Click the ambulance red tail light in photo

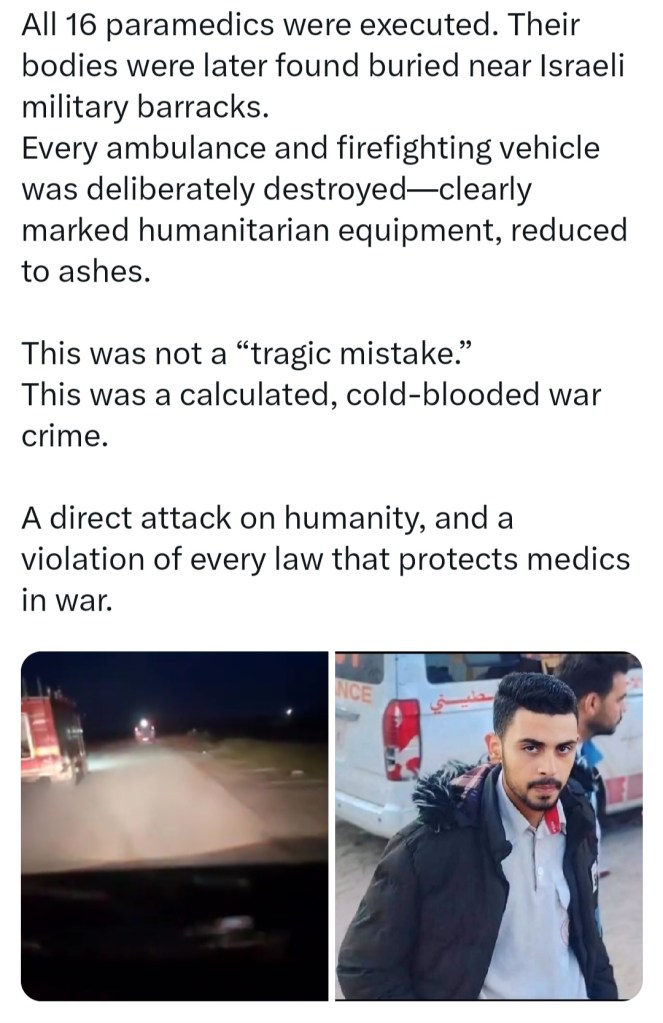pos(403,739)
